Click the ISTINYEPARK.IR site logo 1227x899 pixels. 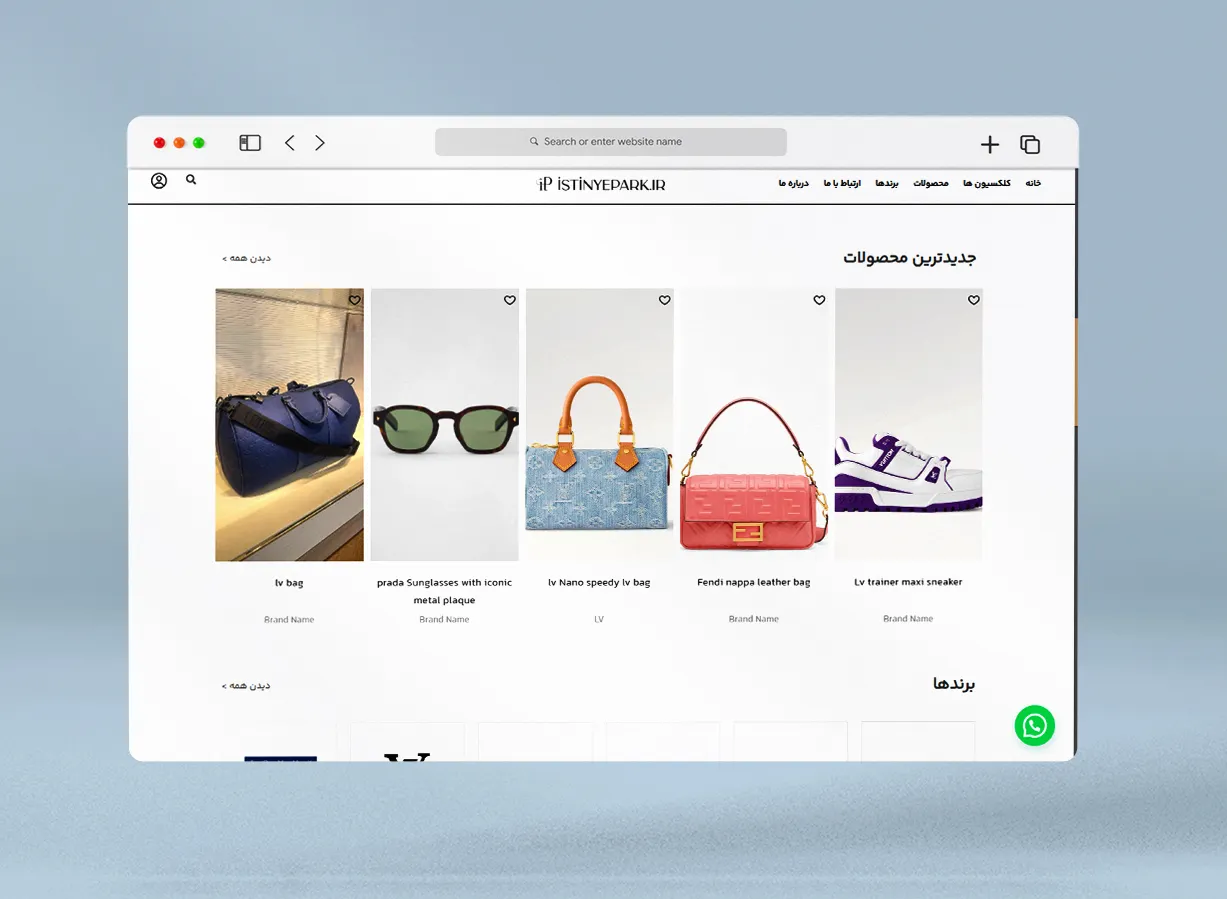601,184
